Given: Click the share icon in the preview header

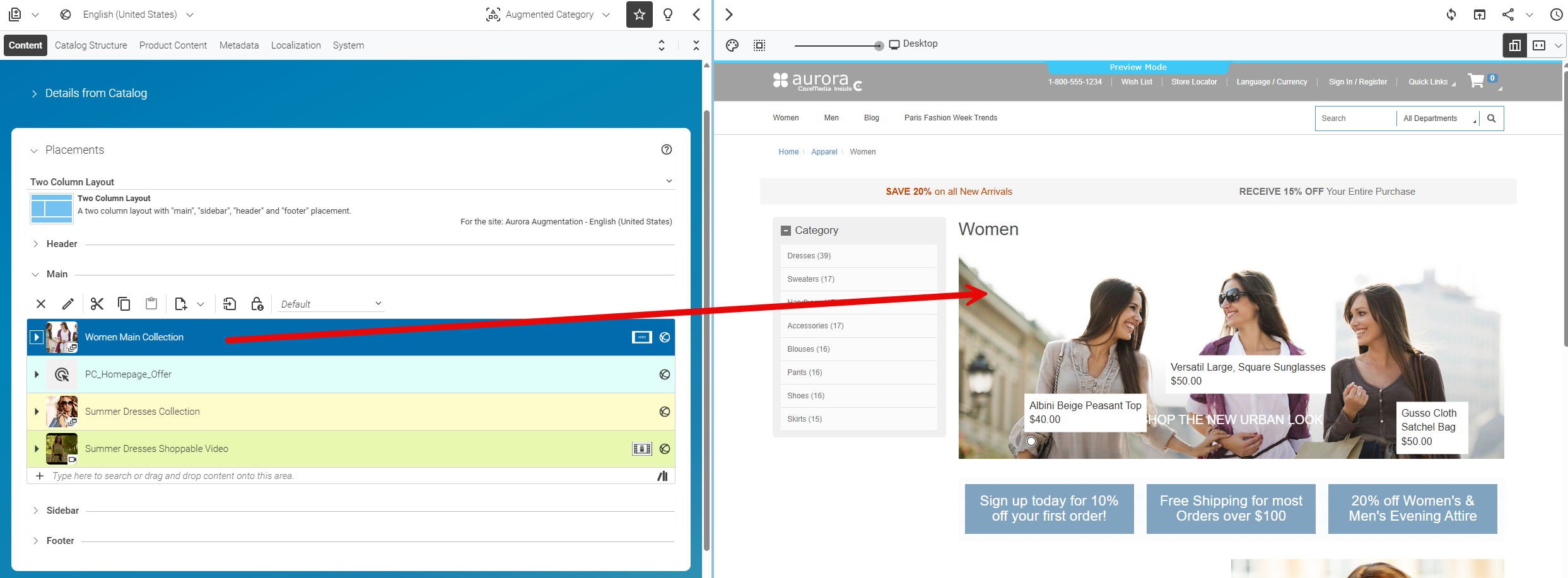Looking at the screenshot, I should point(1509,14).
